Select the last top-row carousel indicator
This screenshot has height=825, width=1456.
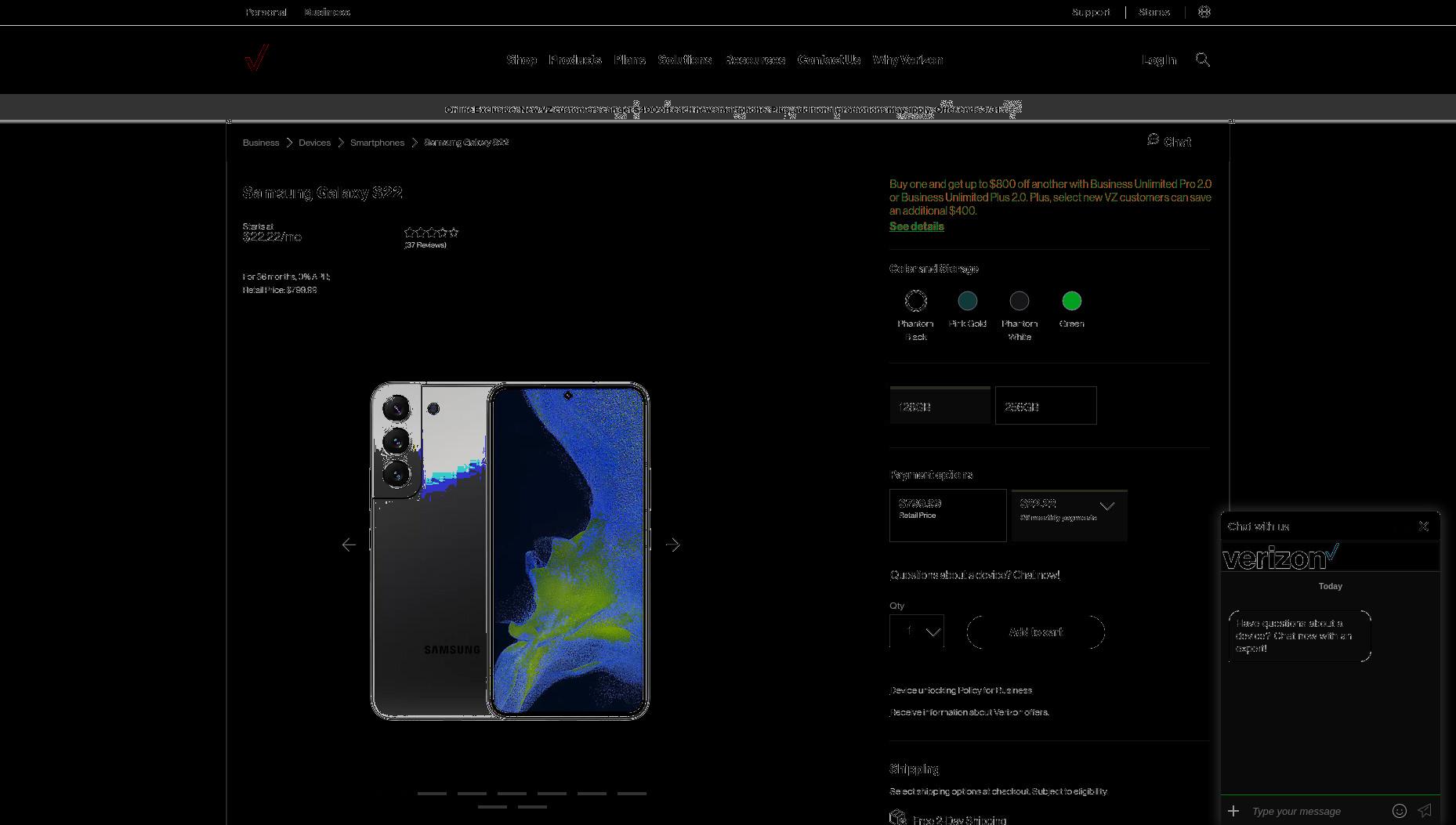coord(632,794)
